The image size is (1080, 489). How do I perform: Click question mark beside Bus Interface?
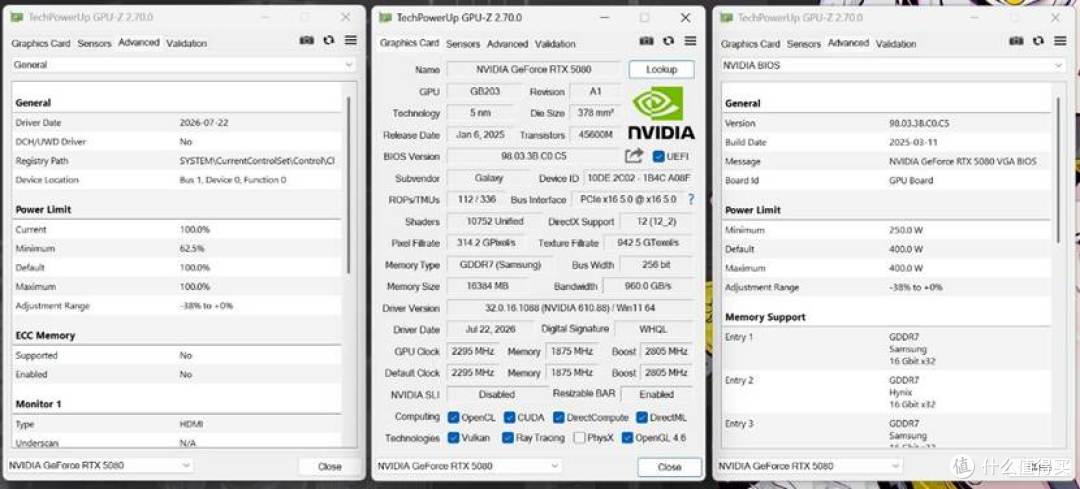[690, 199]
